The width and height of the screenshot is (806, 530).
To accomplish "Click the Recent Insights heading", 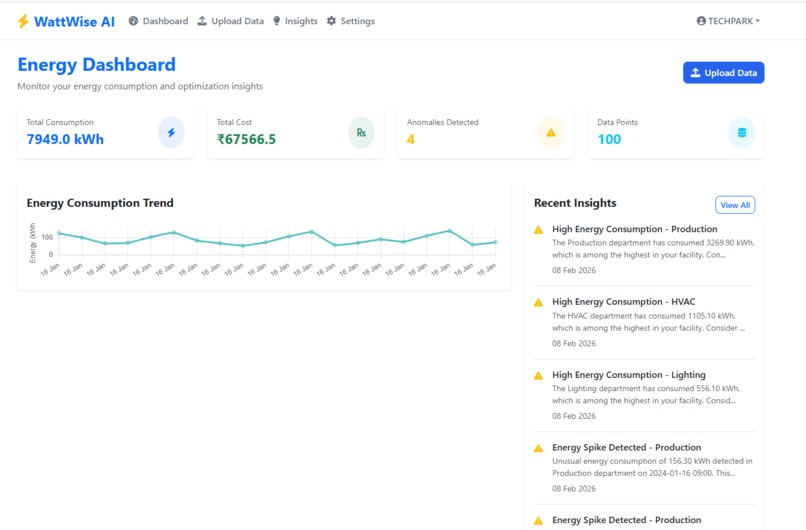I will [x=575, y=203].
